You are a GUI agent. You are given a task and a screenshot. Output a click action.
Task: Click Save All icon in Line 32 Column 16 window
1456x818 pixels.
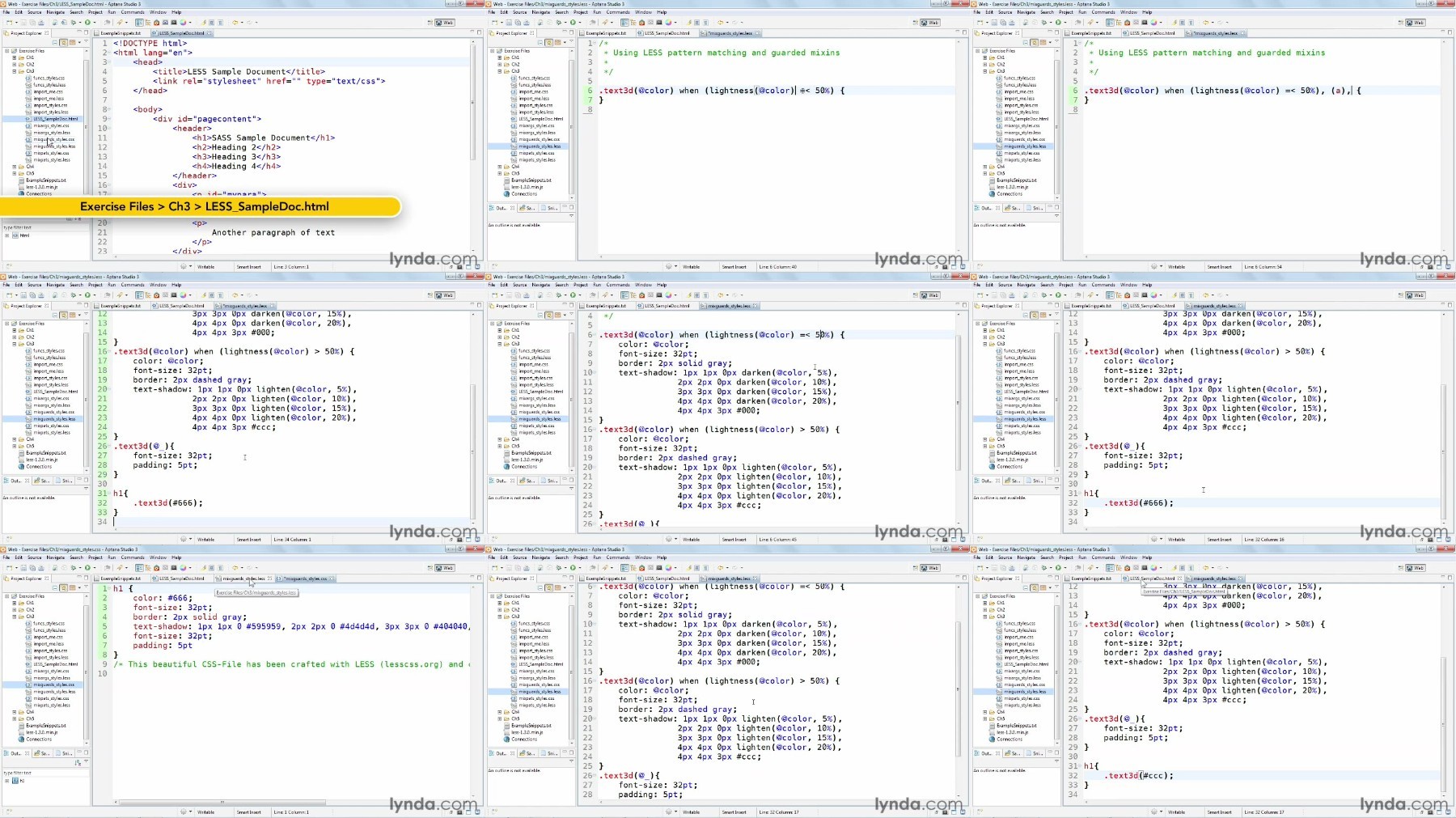click(x=1003, y=295)
